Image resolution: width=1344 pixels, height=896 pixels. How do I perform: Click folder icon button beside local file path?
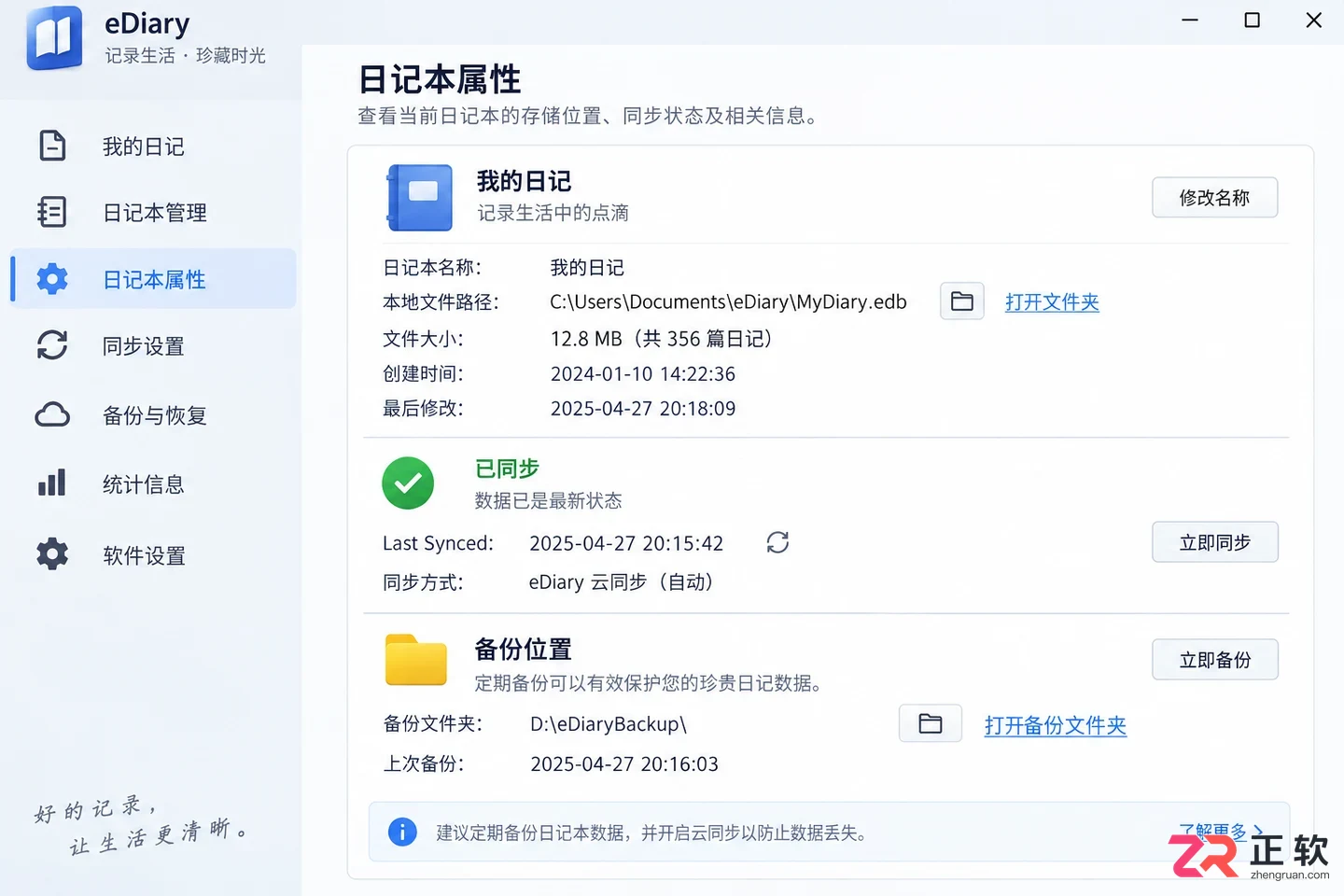pyautogui.click(x=961, y=301)
